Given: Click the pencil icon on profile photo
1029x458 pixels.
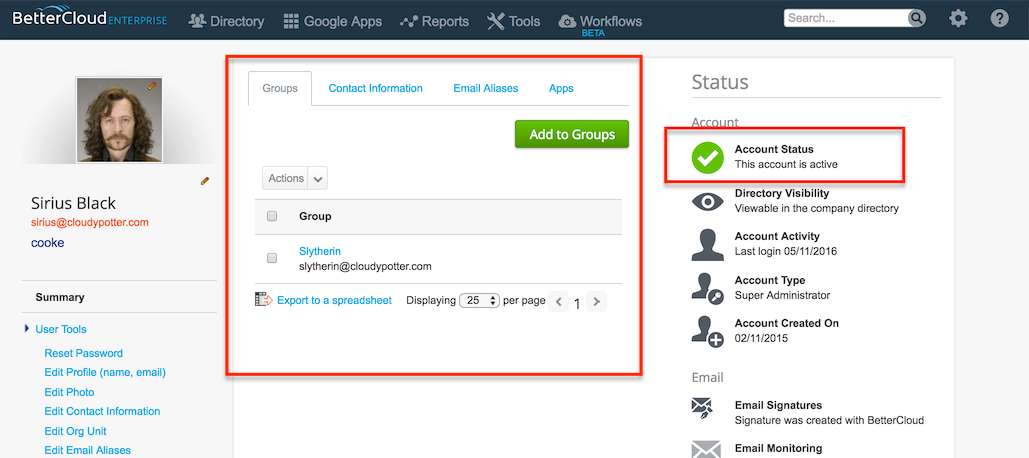Looking at the screenshot, I should point(152,85).
